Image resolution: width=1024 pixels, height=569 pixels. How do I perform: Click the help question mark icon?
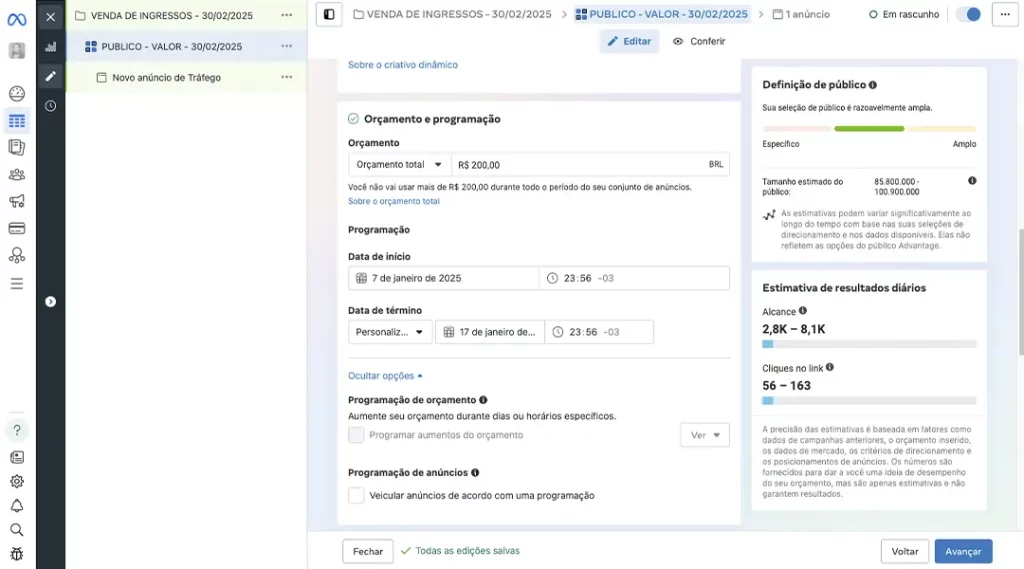tap(16, 430)
